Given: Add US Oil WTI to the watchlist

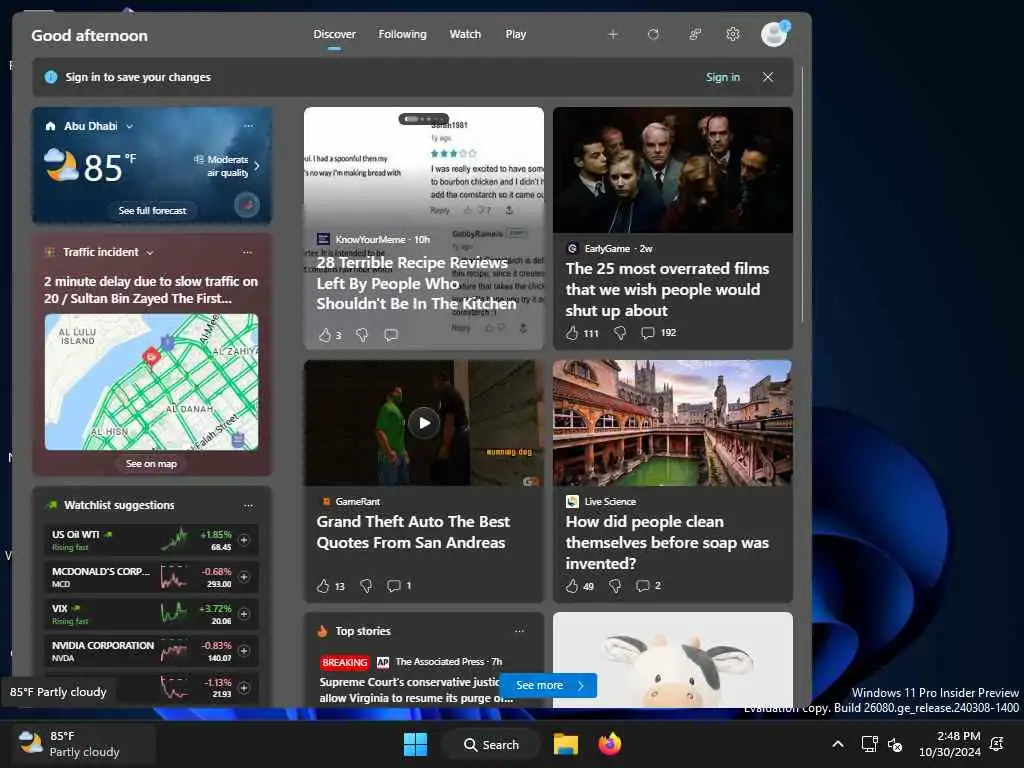Looking at the screenshot, I should pyautogui.click(x=244, y=540).
